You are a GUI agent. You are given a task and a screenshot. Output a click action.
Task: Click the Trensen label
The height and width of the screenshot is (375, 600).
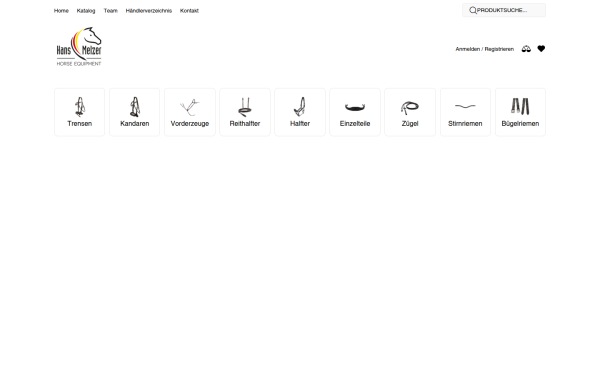[80, 124]
